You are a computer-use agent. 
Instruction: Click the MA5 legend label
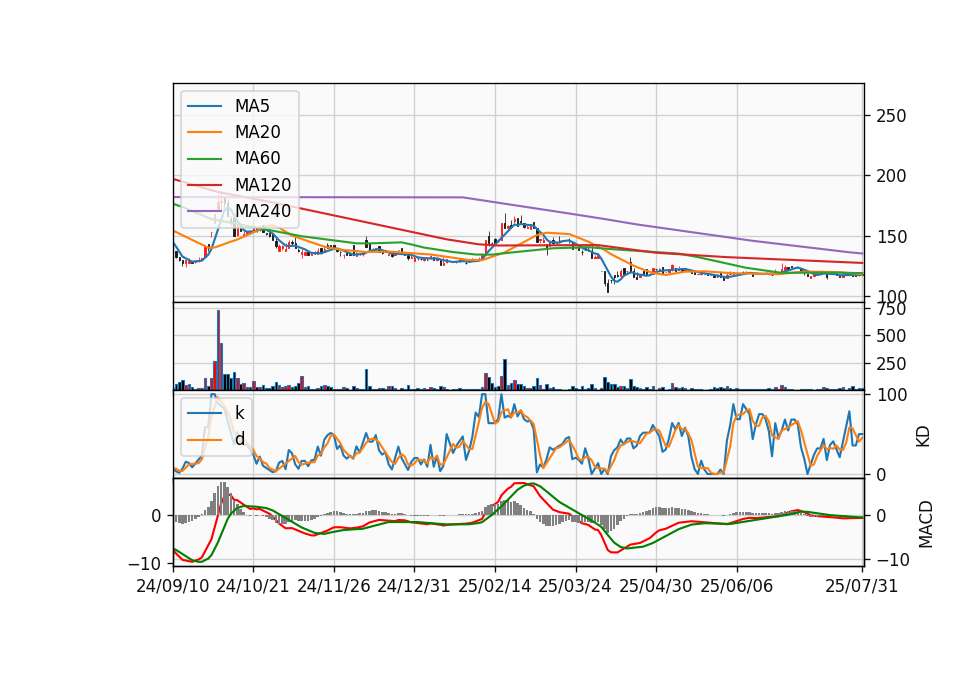[x=252, y=106]
